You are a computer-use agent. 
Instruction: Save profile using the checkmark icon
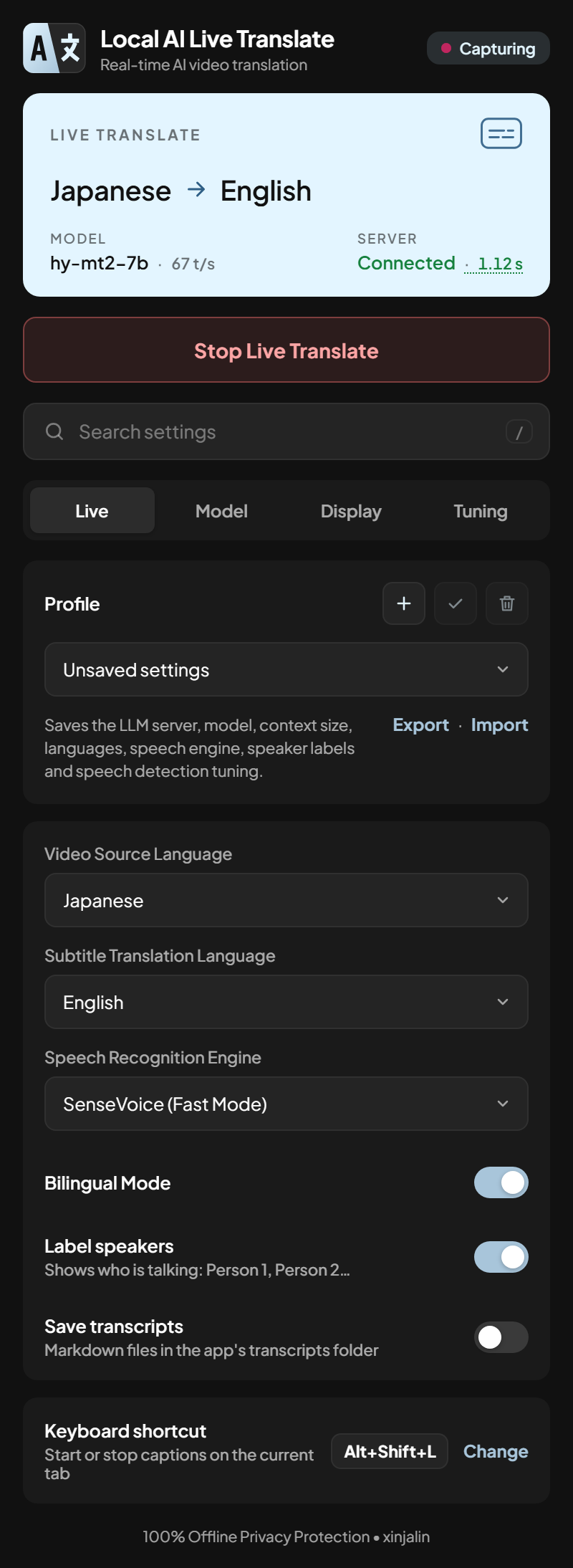tap(456, 603)
